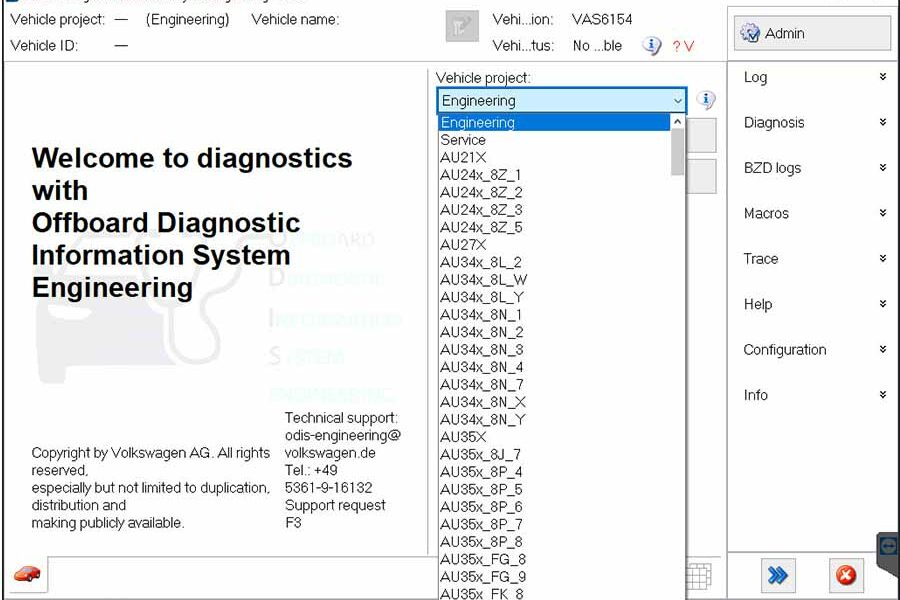900x600 pixels.
Task: Click the blue info icon beside the project dropdown
Action: 705,100
